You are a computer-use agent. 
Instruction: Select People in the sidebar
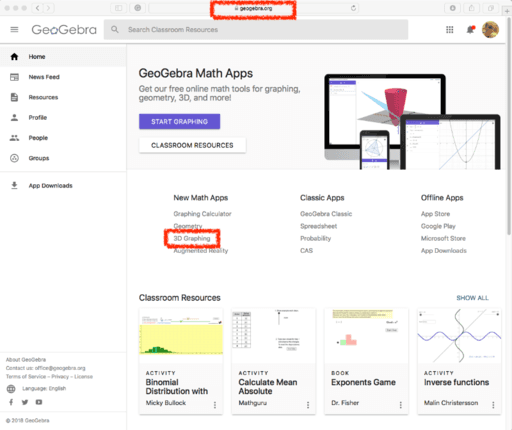(63, 138)
